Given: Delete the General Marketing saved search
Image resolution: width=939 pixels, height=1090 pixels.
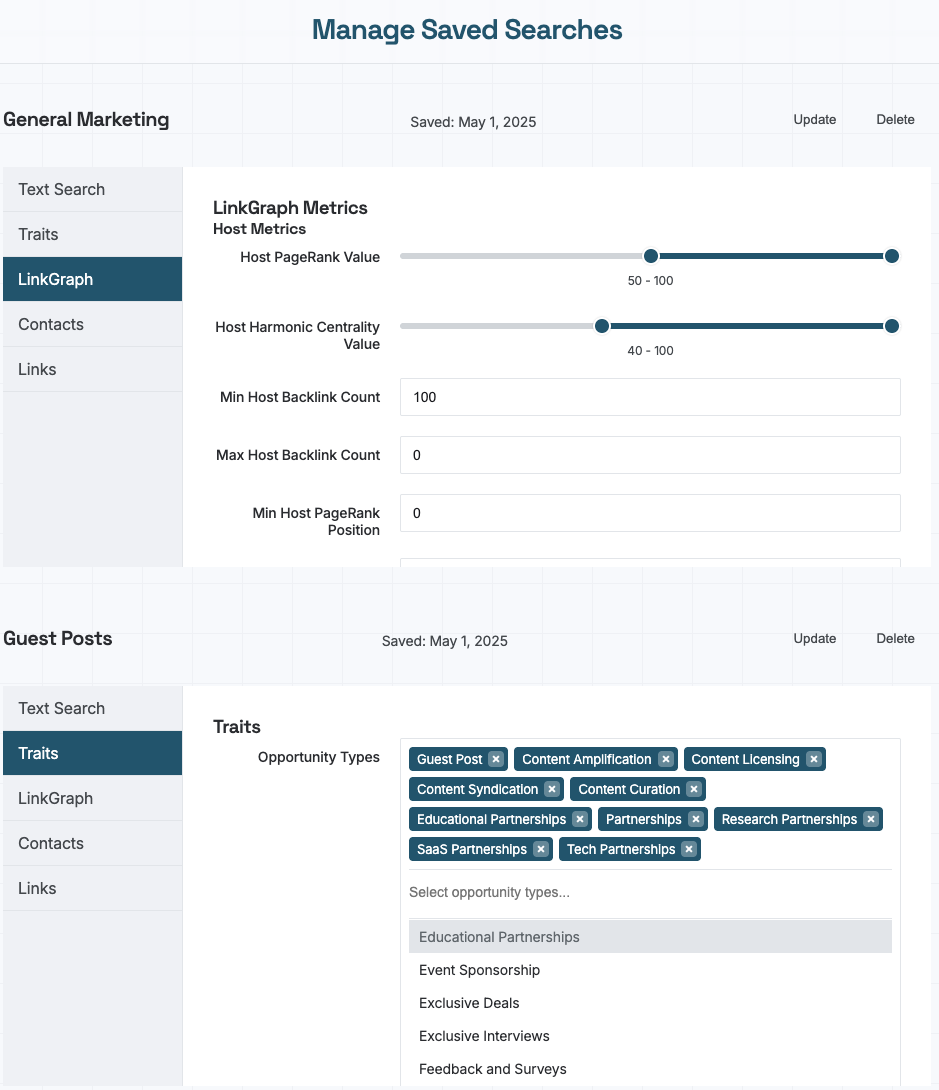Looking at the screenshot, I should pos(895,120).
